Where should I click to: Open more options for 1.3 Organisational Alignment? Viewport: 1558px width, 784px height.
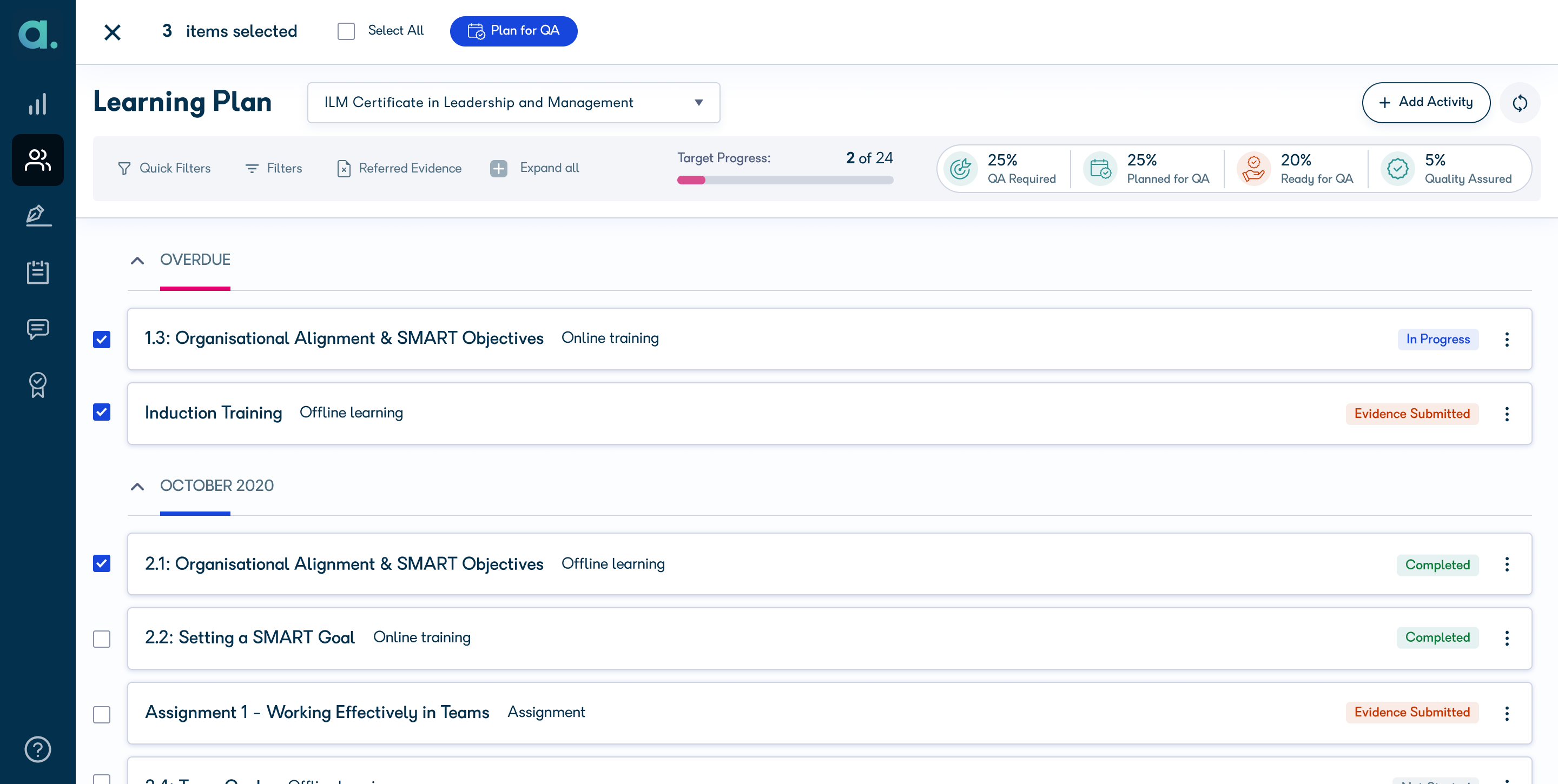pyautogui.click(x=1507, y=339)
